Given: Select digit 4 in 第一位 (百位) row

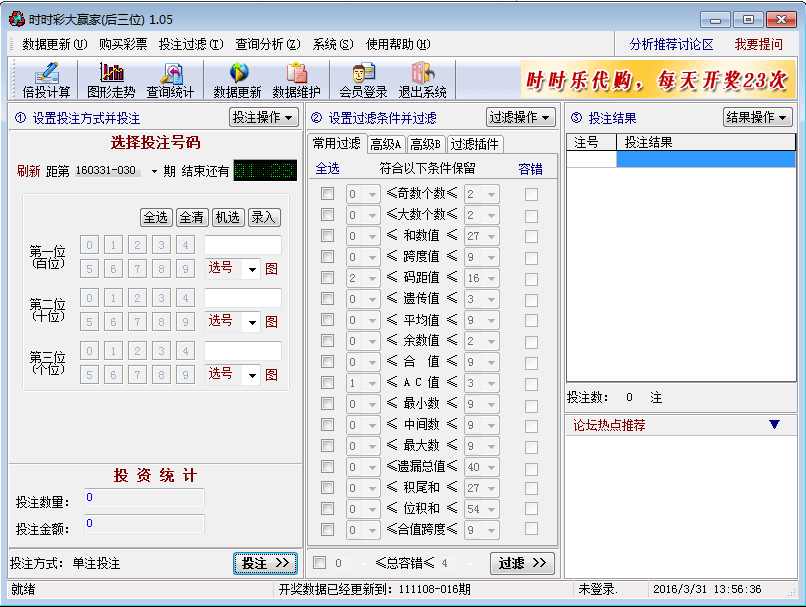Looking at the screenshot, I should pos(185,245).
